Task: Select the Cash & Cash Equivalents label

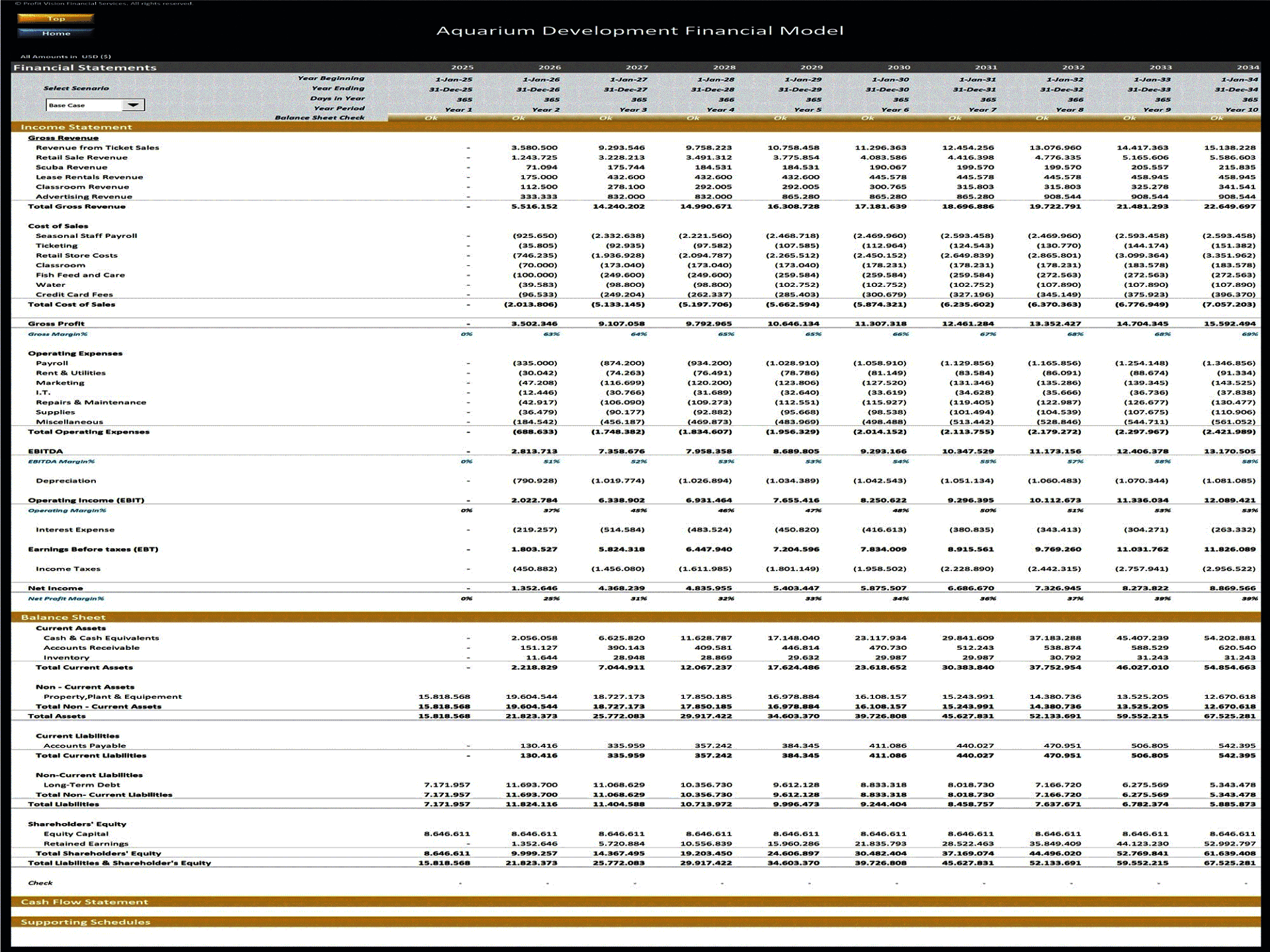Action: pyautogui.click(x=101, y=638)
